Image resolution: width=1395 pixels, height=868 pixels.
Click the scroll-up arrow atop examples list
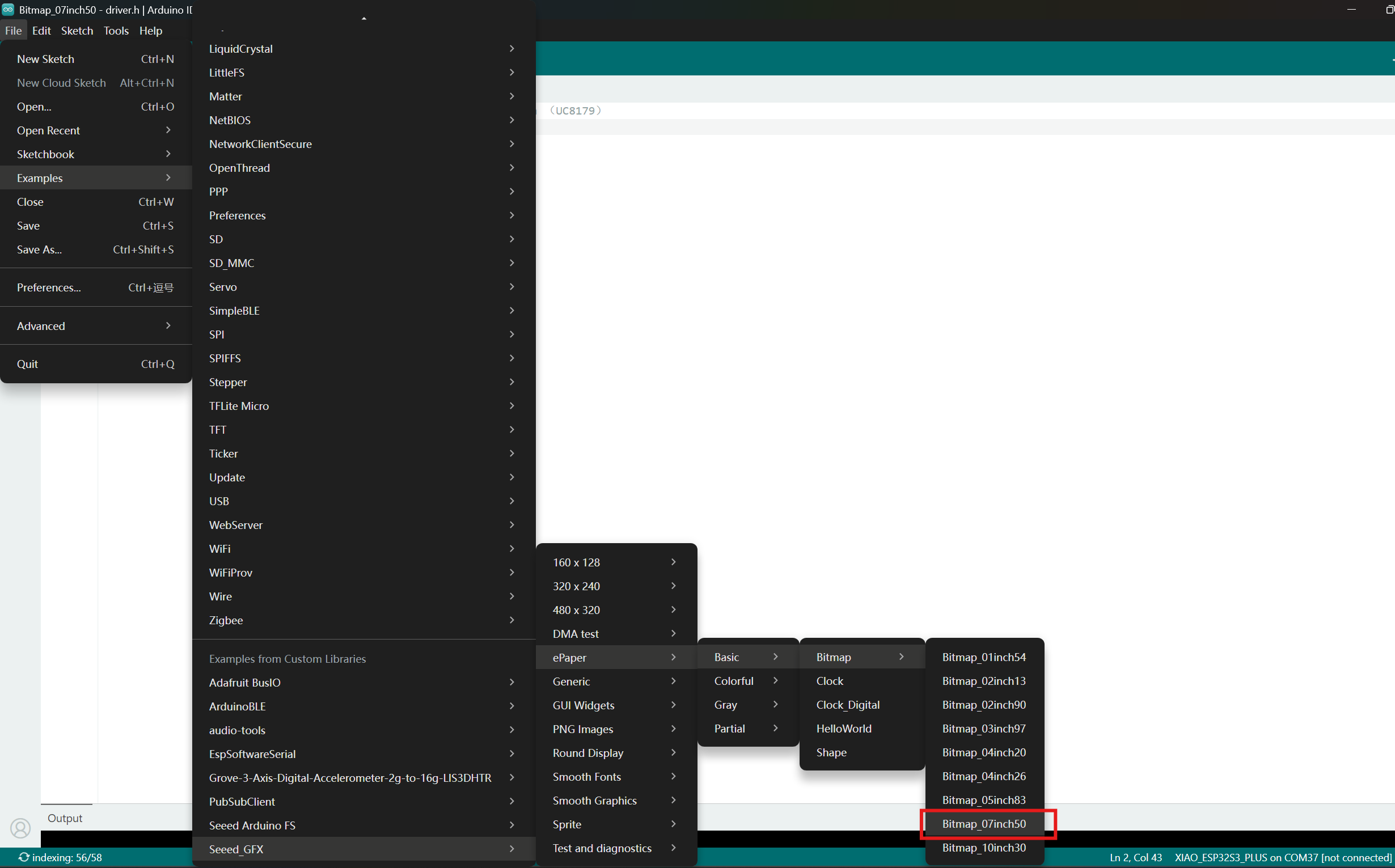pyautogui.click(x=363, y=18)
